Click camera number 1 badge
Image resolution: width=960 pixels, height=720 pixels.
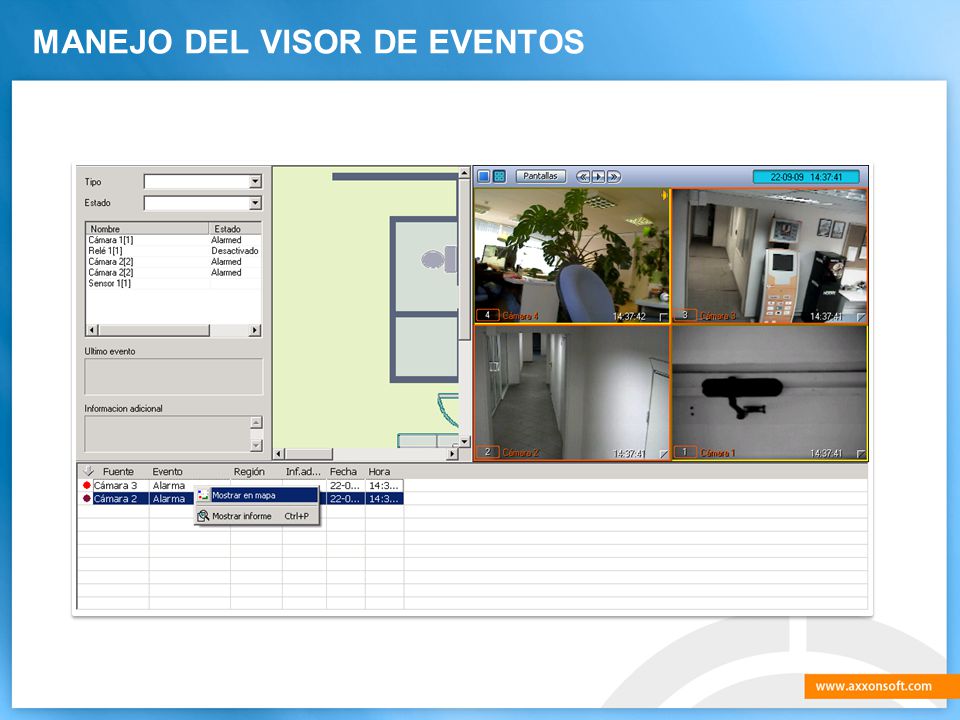(685, 452)
